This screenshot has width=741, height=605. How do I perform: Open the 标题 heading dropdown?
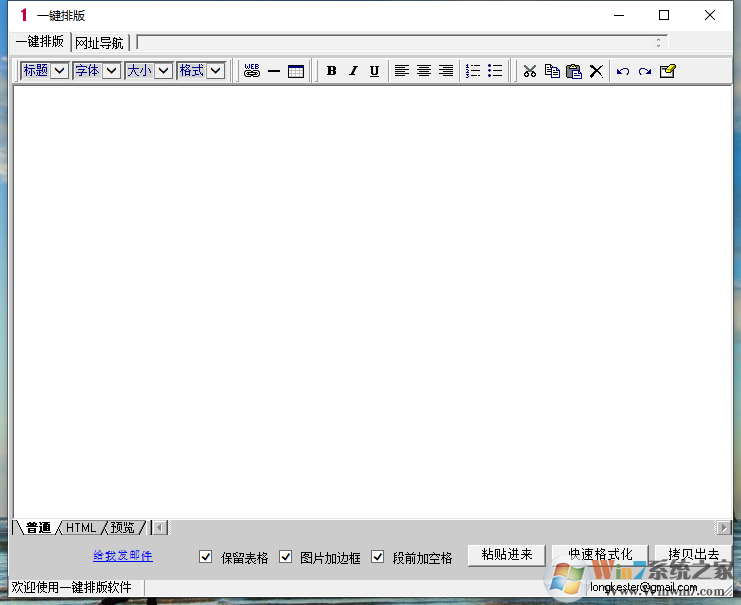59,71
